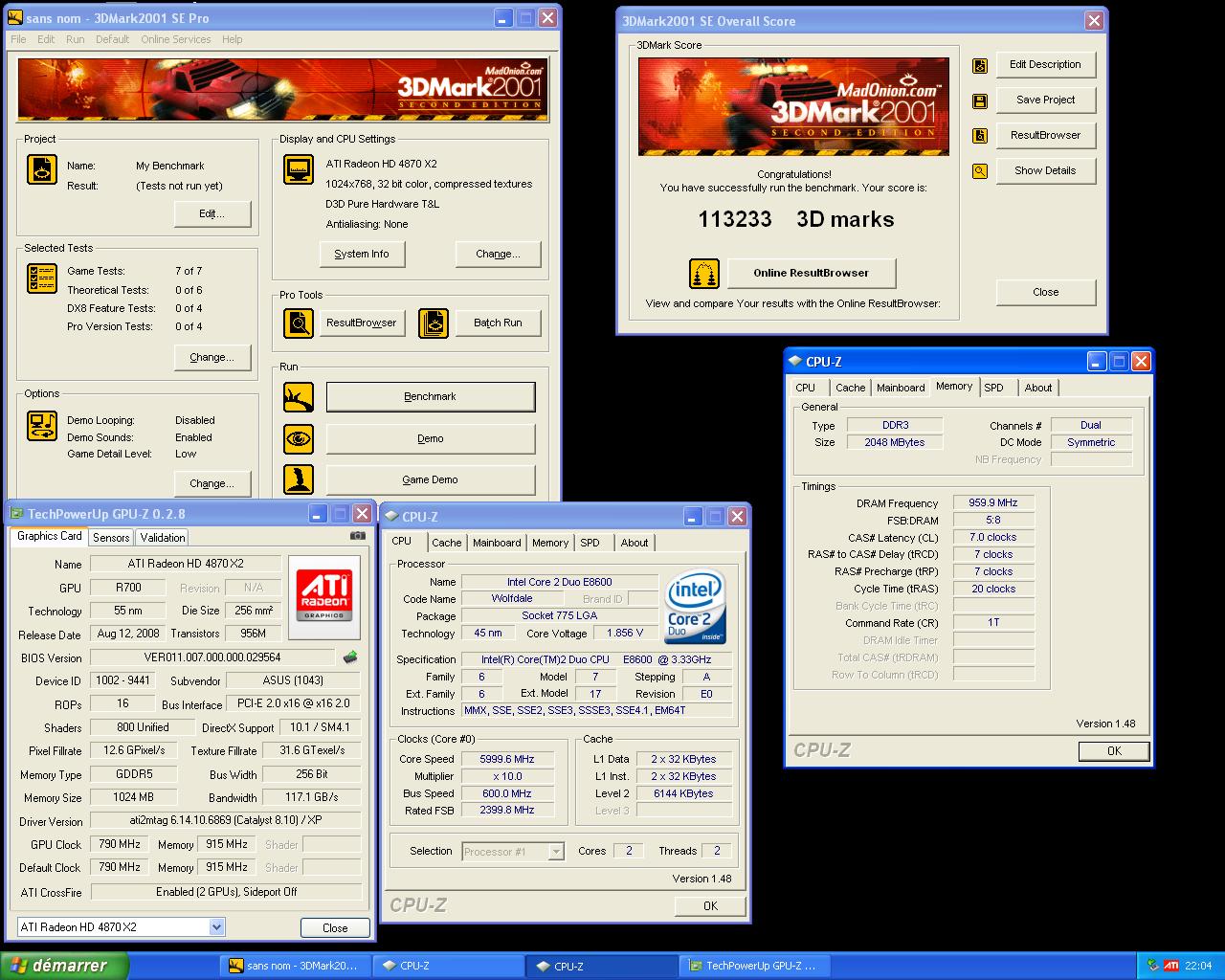Click the Benchmark run icon
1225x980 pixels.
coord(299,397)
